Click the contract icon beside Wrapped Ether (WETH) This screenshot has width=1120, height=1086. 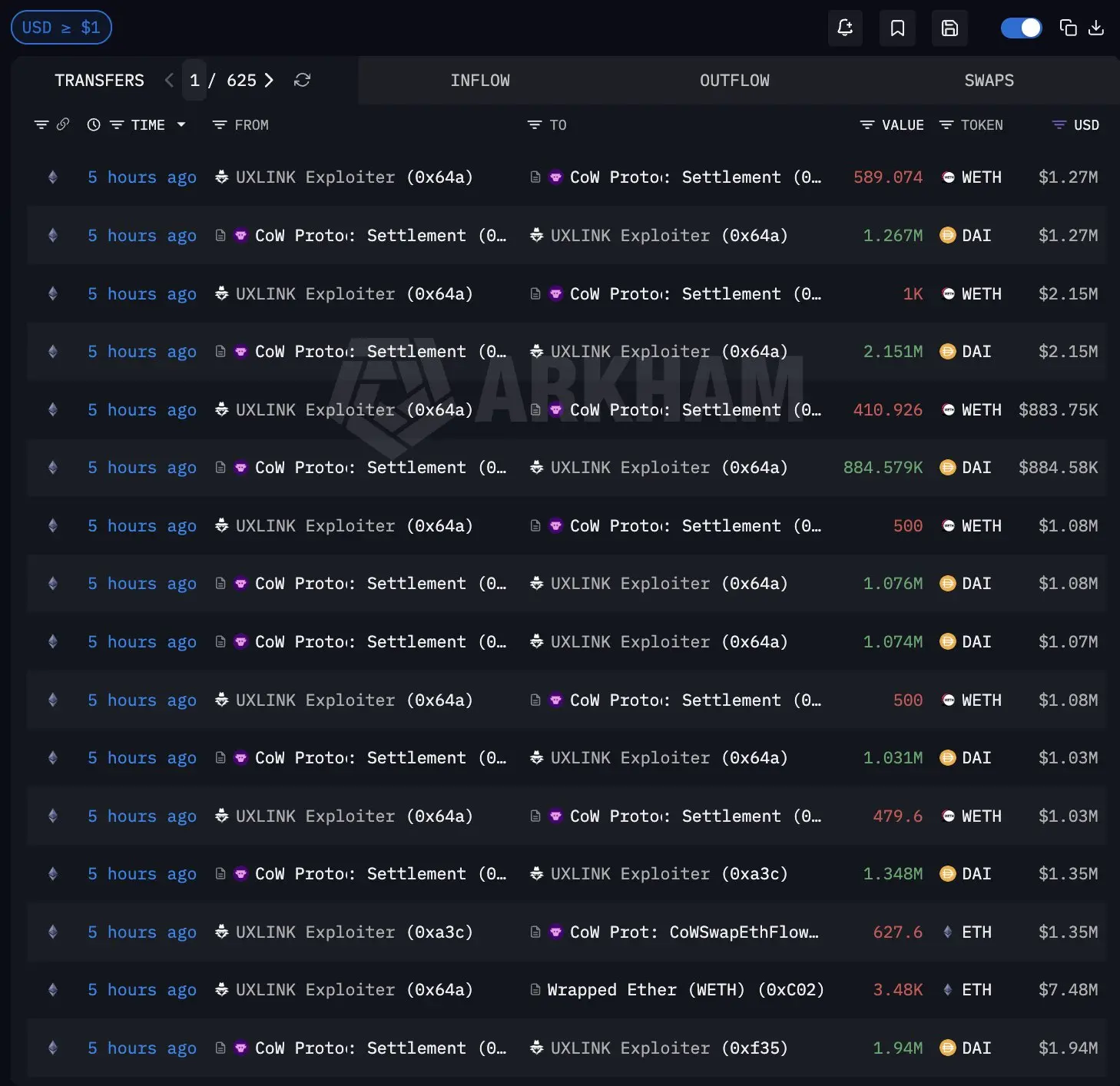pos(535,990)
